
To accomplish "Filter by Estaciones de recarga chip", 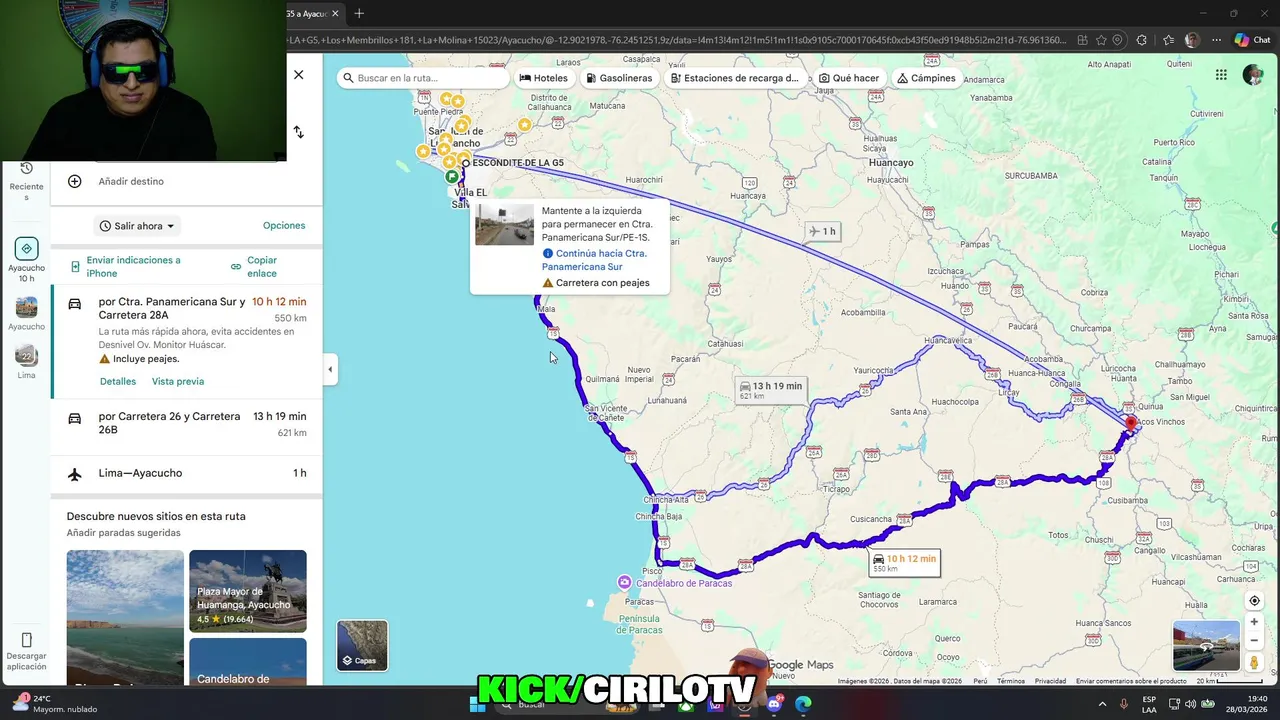I will (x=735, y=78).
